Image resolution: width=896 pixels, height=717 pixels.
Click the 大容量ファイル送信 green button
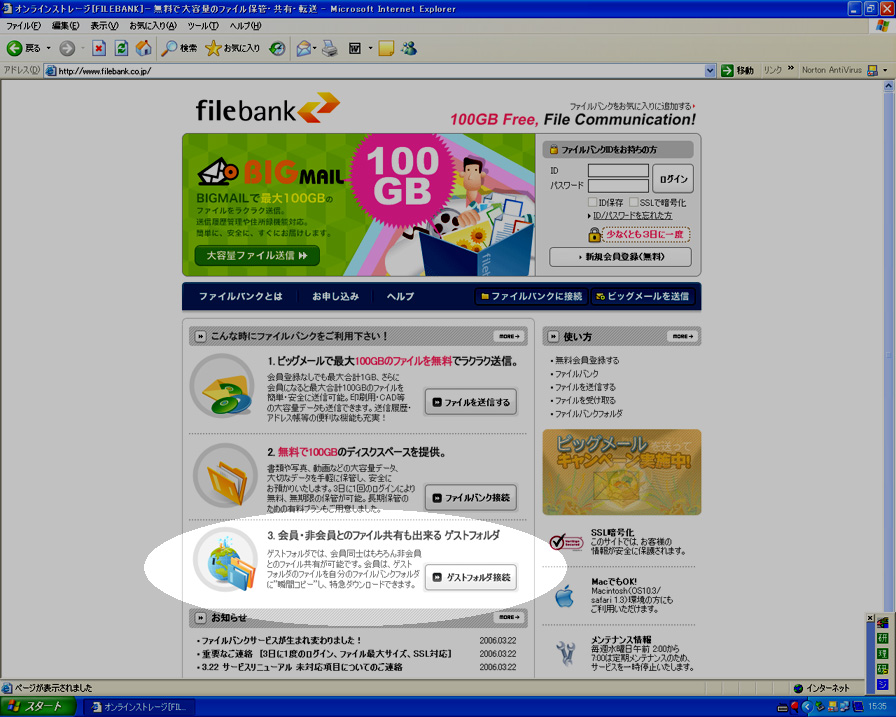257,255
